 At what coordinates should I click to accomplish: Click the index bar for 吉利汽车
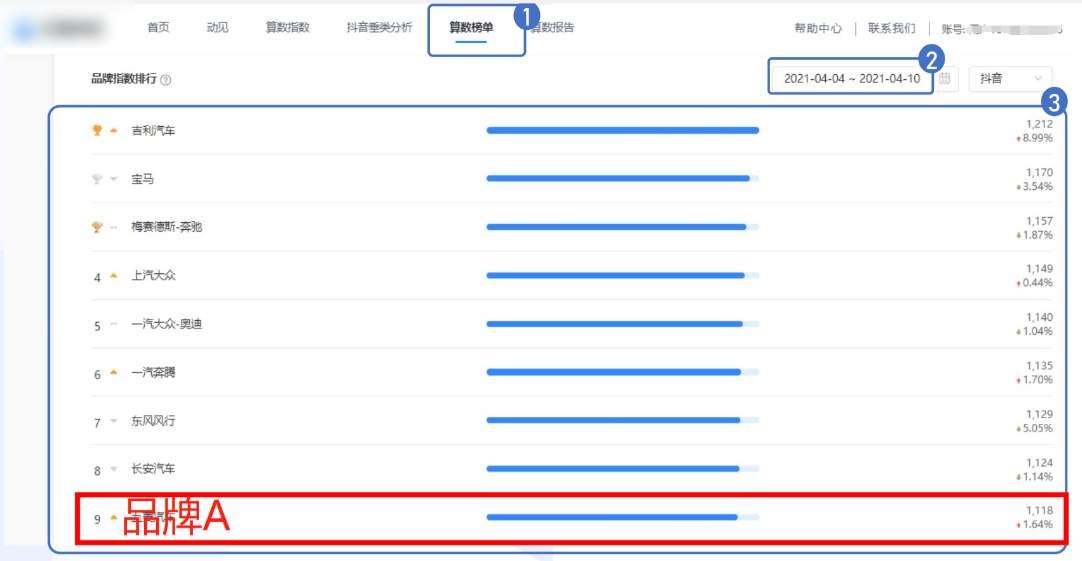[622, 130]
